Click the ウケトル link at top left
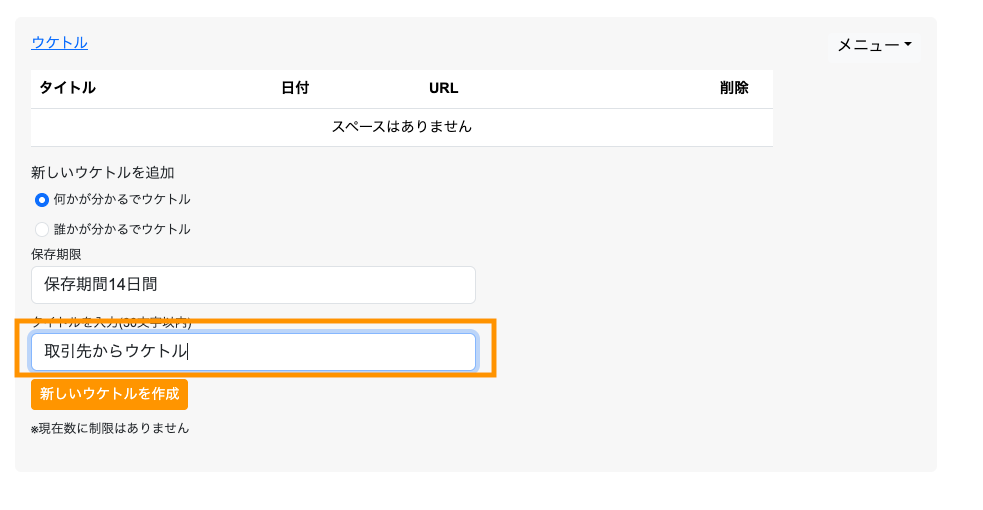Viewport: 983px width, 510px height. coord(59,42)
